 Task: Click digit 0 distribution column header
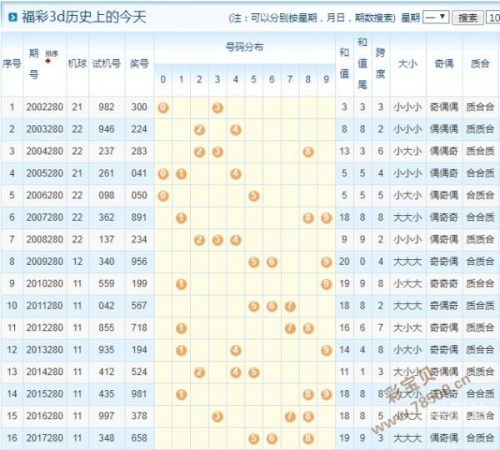click(163, 80)
